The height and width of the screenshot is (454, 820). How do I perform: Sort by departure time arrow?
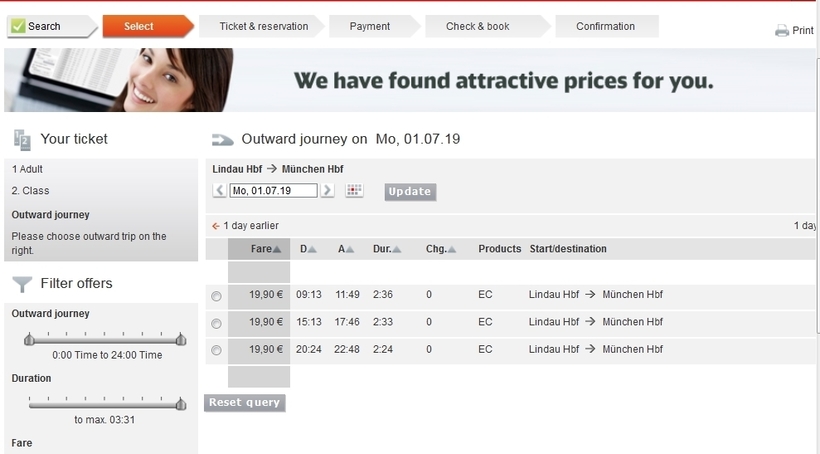click(312, 249)
